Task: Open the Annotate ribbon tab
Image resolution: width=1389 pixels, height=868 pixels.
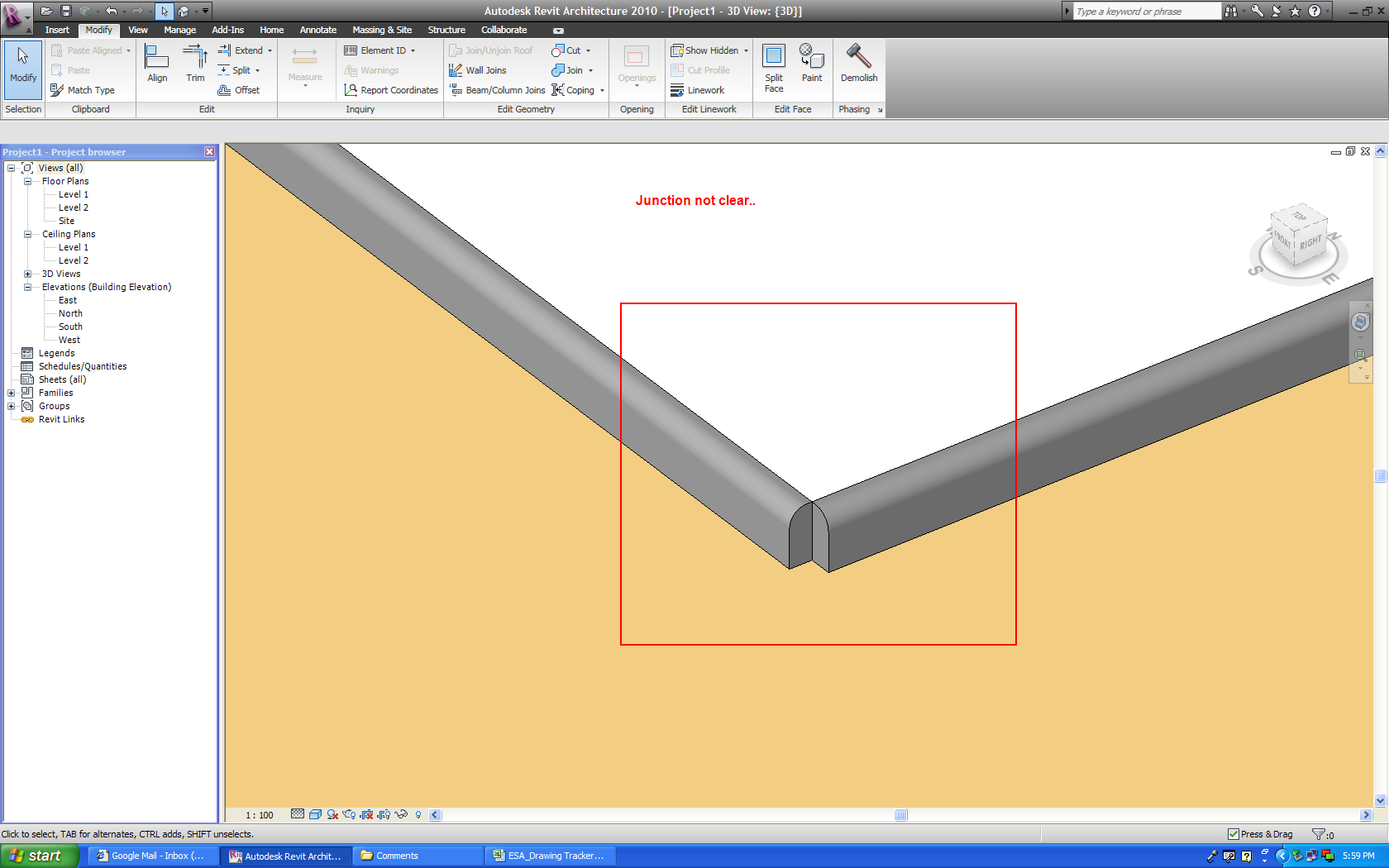Action: (317, 30)
